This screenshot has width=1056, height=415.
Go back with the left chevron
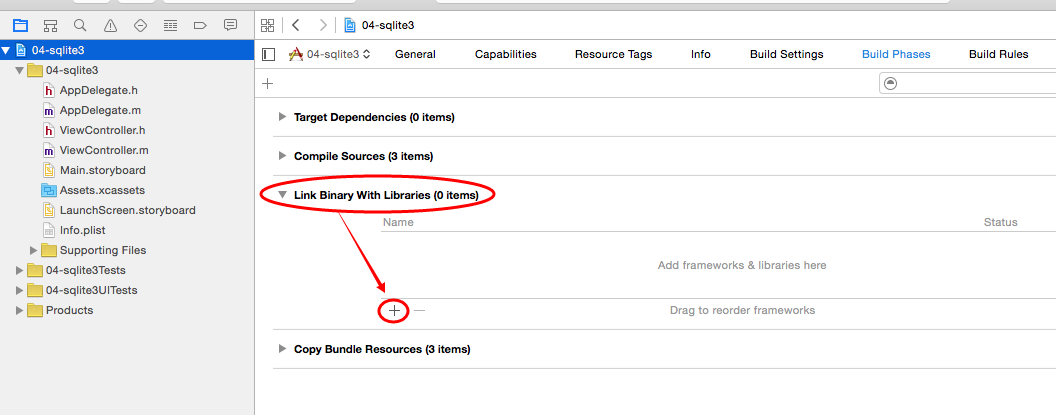pos(296,26)
